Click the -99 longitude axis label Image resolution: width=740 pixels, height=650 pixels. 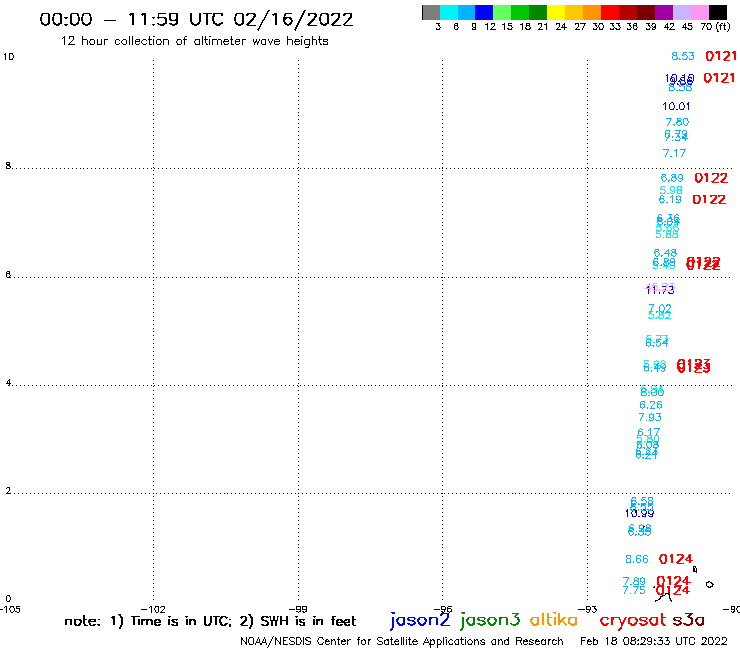pyautogui.click(x=298, y=609)
